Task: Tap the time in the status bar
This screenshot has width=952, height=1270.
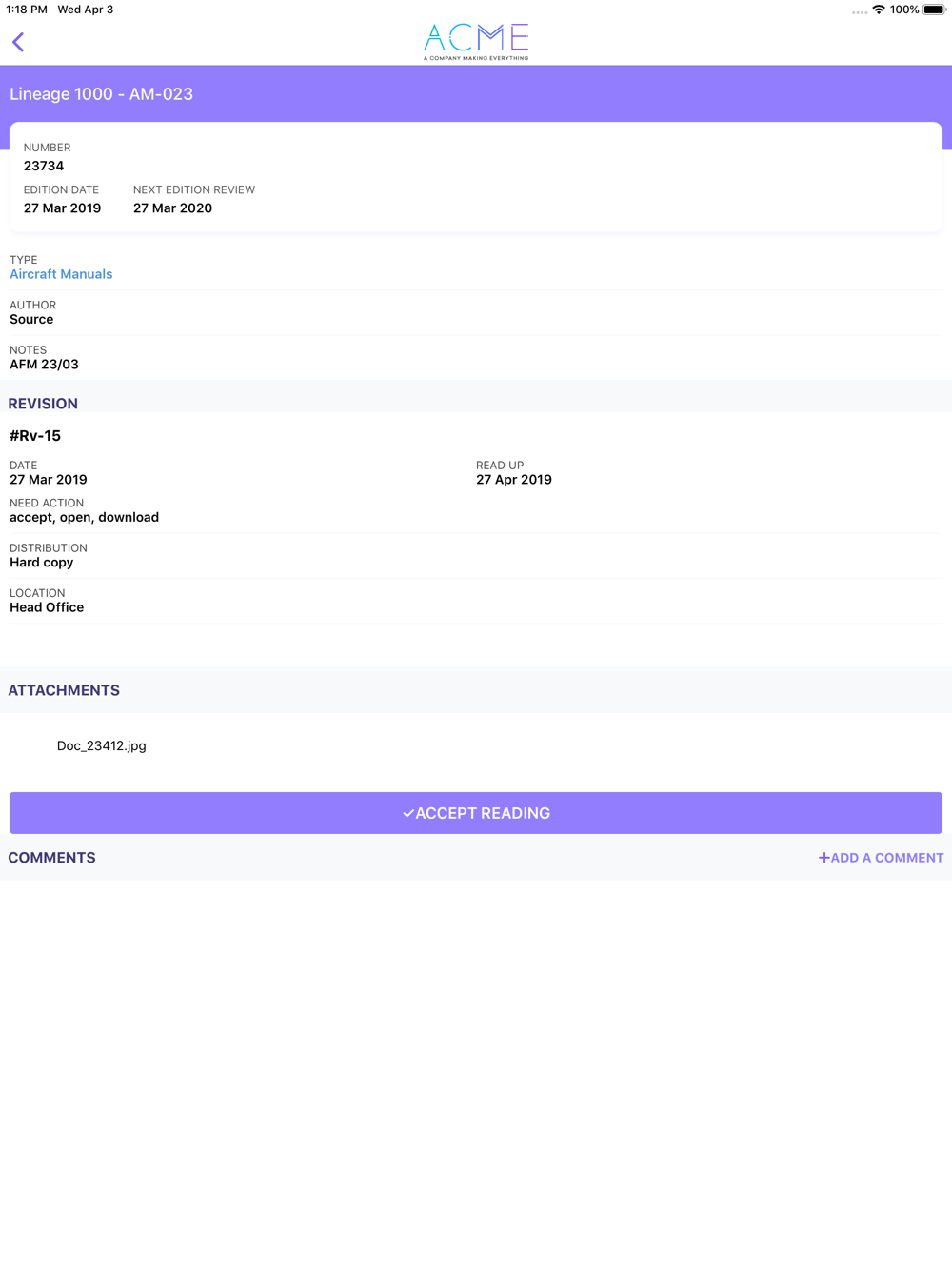Action: coord(27,10)
